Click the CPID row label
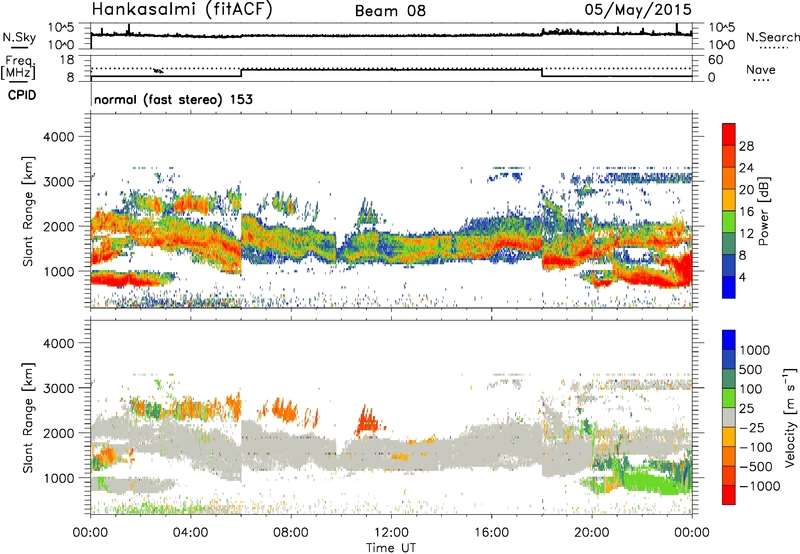 22,95
